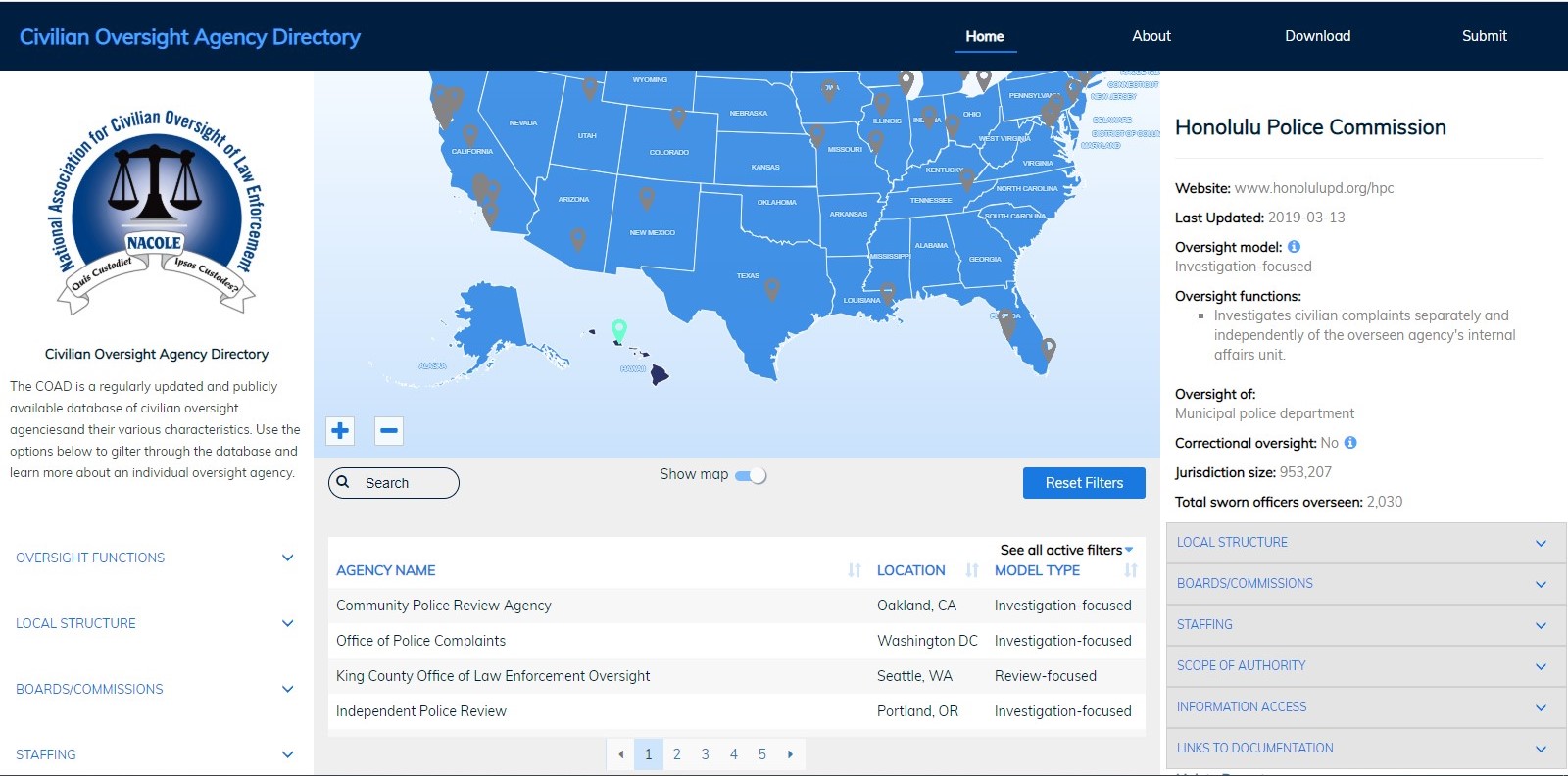Screen dimensions: 1568x776
Task: Sort table by Location column arrows
Action: click(972, 570)
